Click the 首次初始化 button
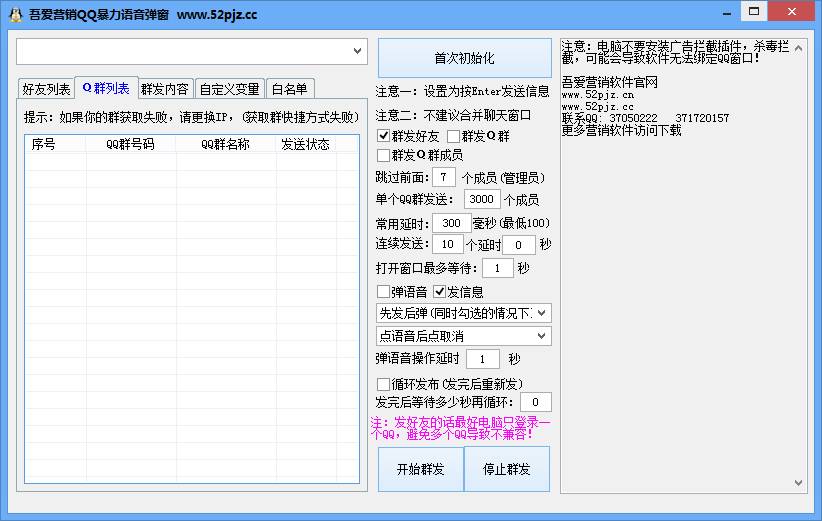 tap(464, 58)
